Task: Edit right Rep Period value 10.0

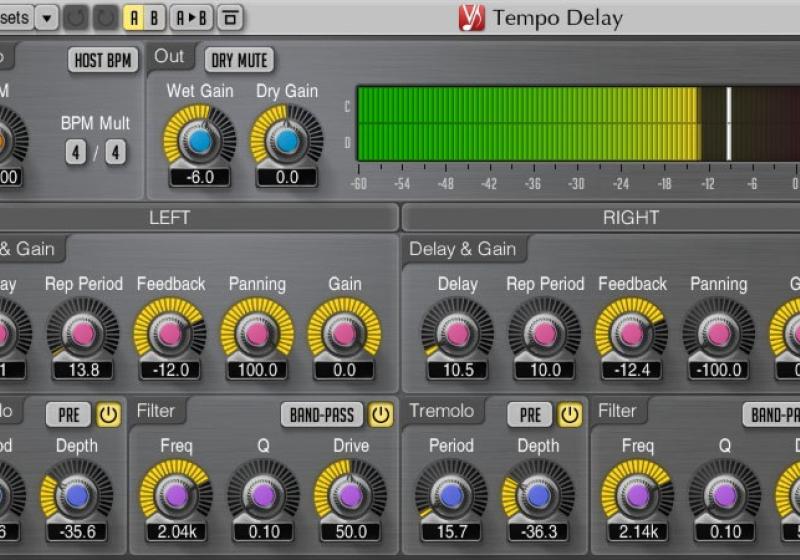Action: [544, 370]
